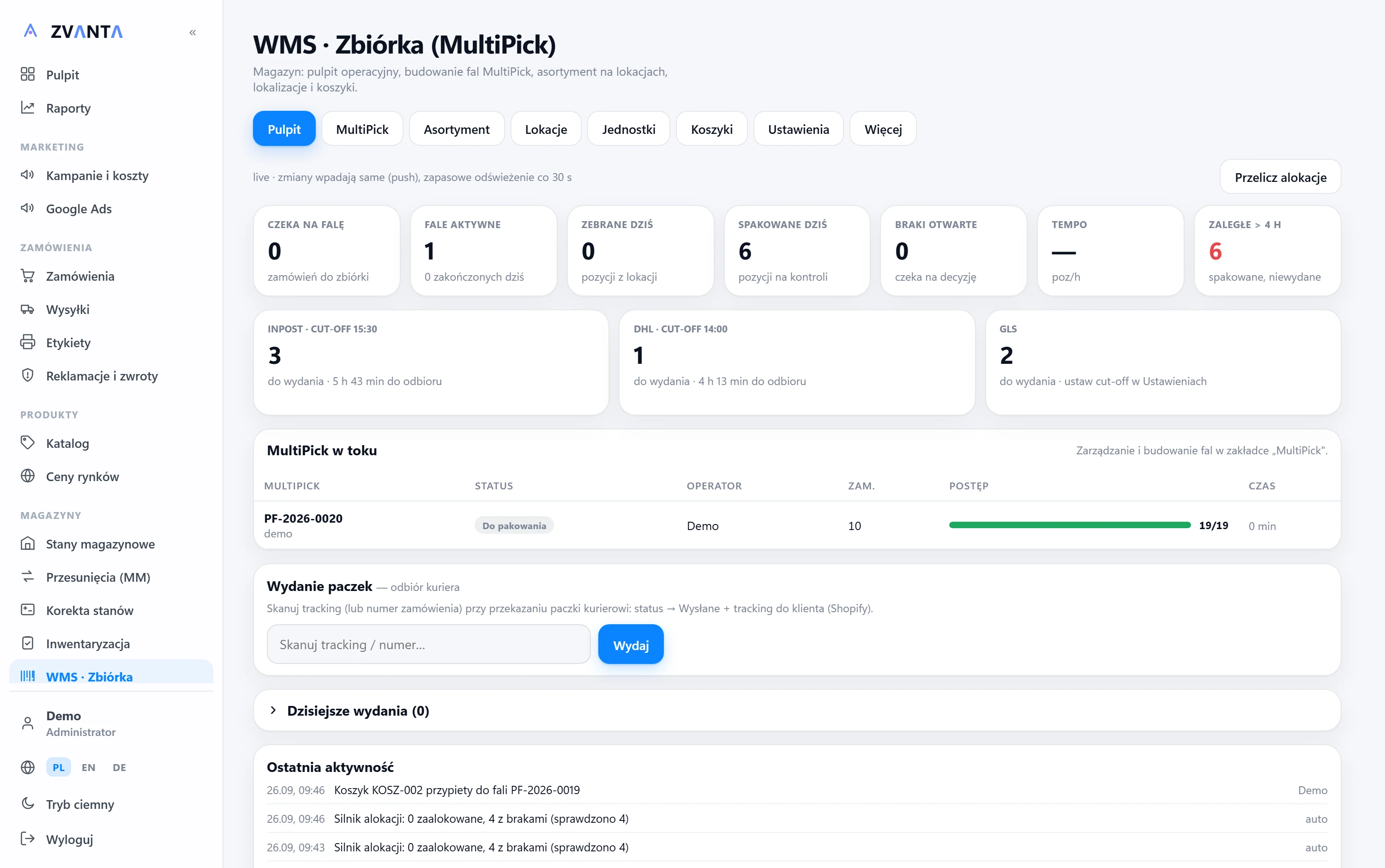
Task: Select the PL language option
Action: pyautogui.click(x=59, y=767)
